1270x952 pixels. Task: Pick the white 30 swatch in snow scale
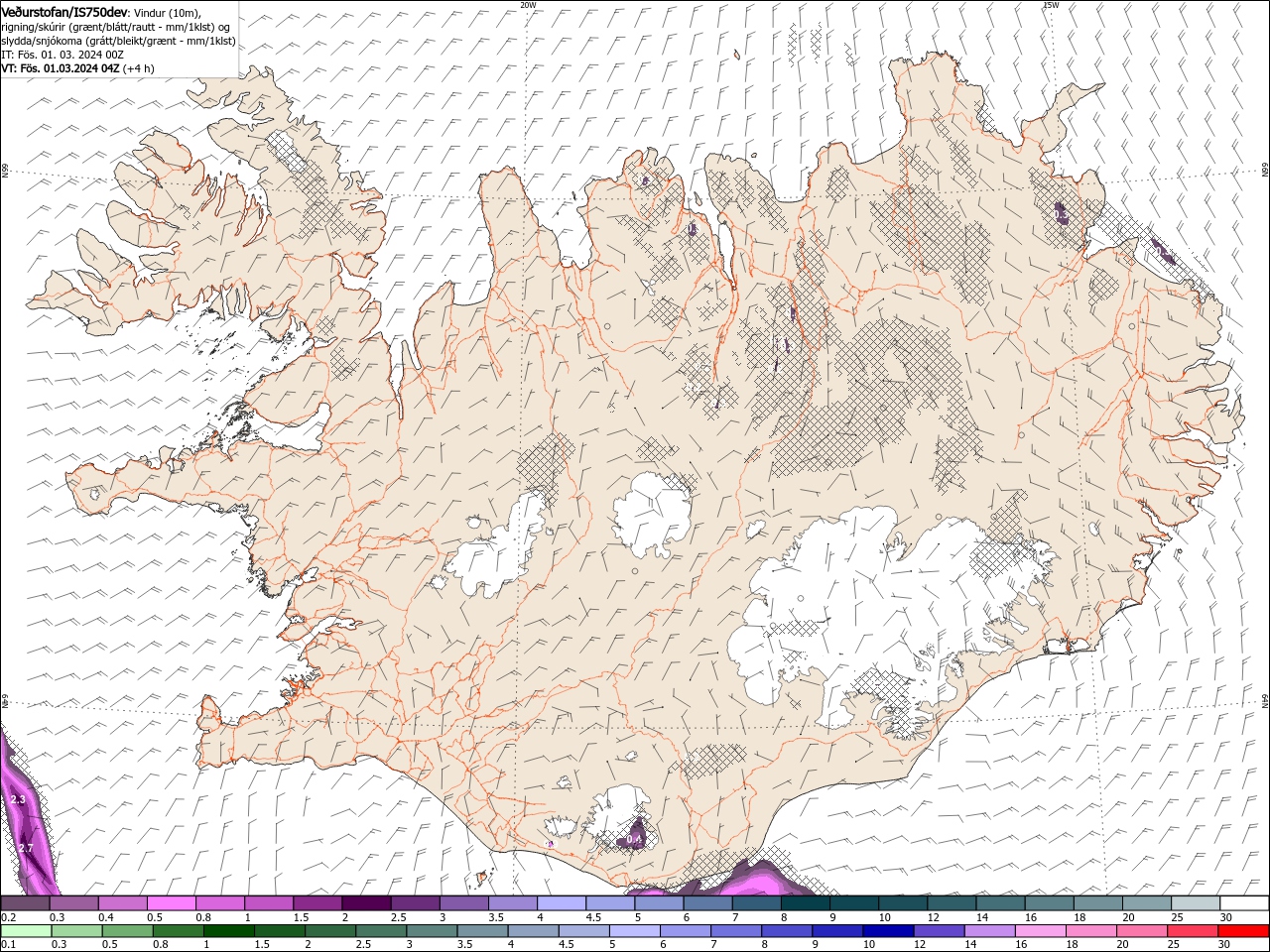(1244, 902)
